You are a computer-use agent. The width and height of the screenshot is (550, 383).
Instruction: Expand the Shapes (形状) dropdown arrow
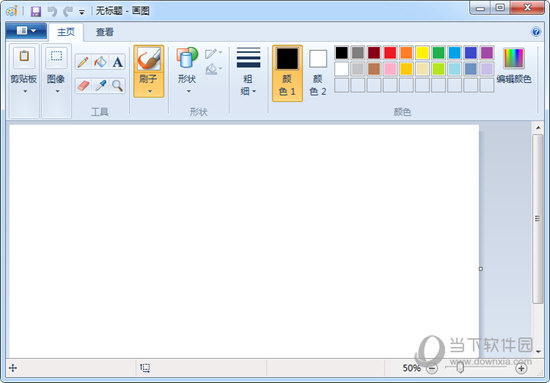(x=188, y=92)
